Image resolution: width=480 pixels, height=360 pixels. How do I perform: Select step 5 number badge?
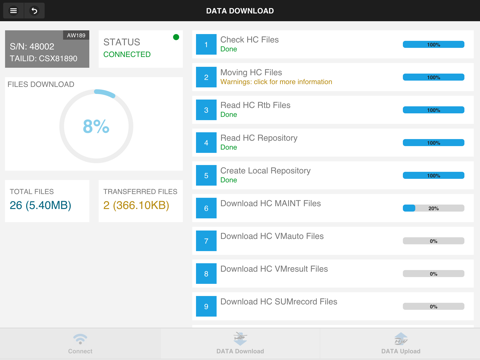pyautogui.click(x=206, y=175)
